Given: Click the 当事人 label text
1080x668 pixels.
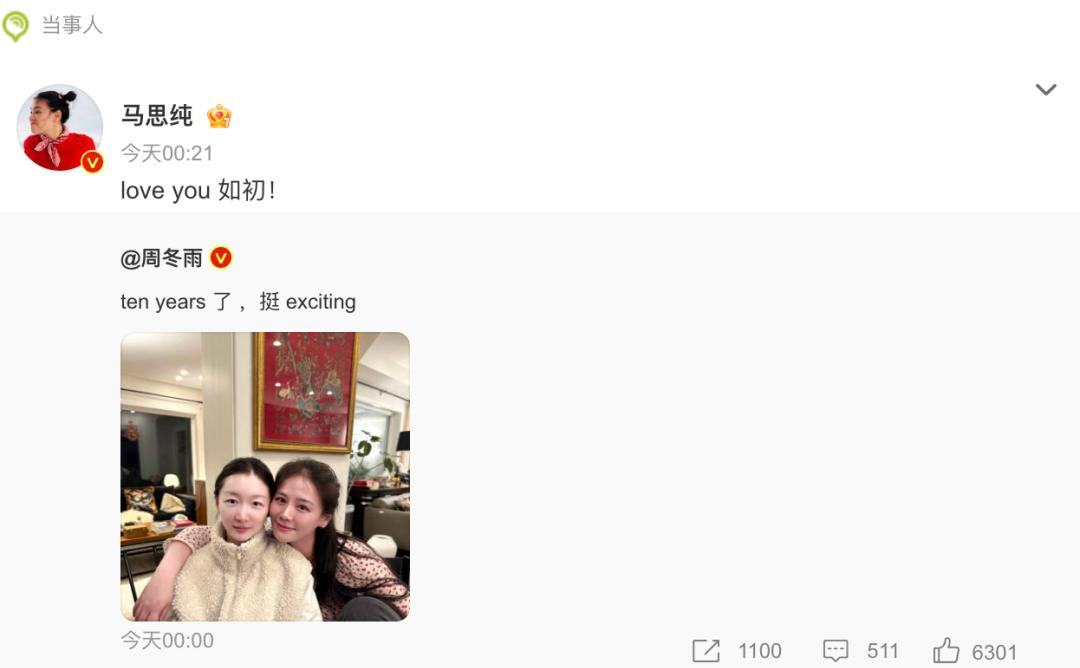Looking at the screenshot, I should [x=72, y=25].
